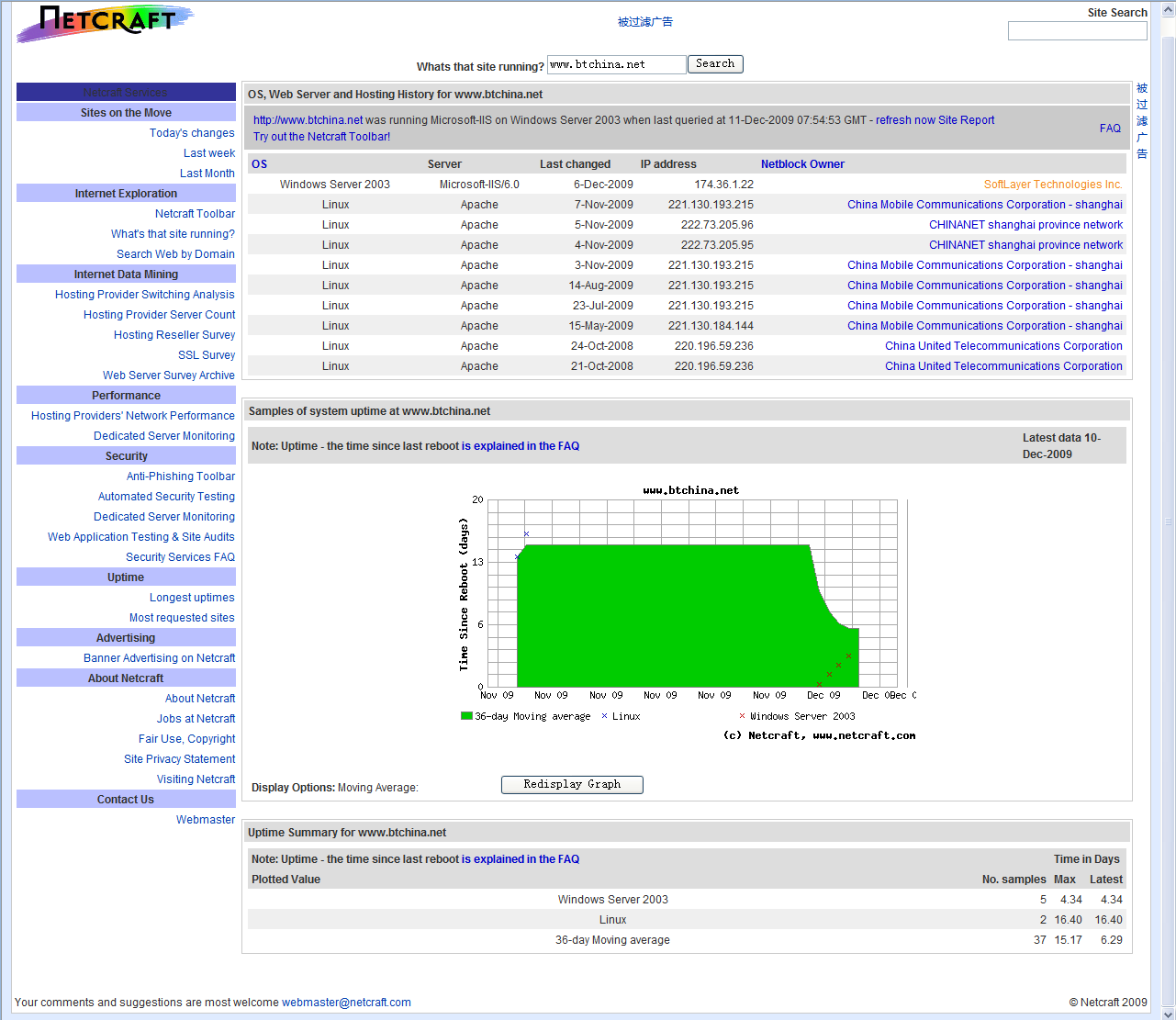Open Automated Security Testing link
This screenshot has height=1020, width=1176.
[x=166, y=497]
